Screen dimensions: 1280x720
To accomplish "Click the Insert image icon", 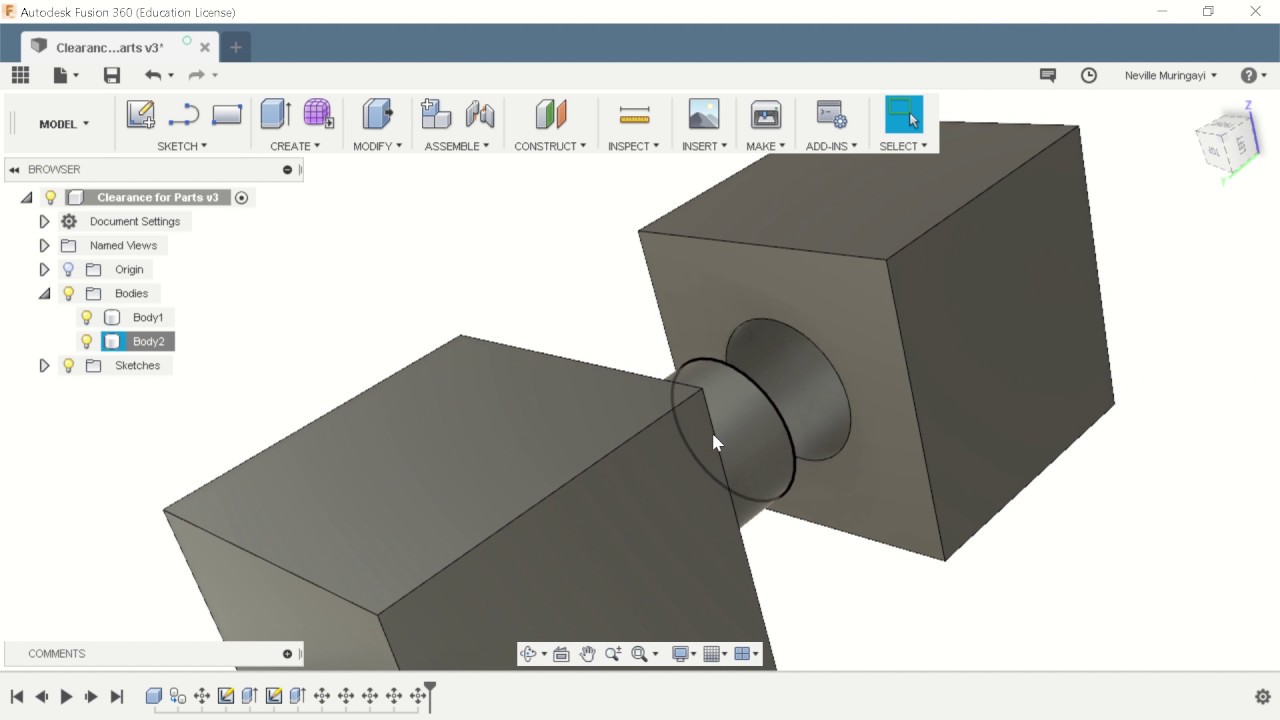I will tap(704, 114).
